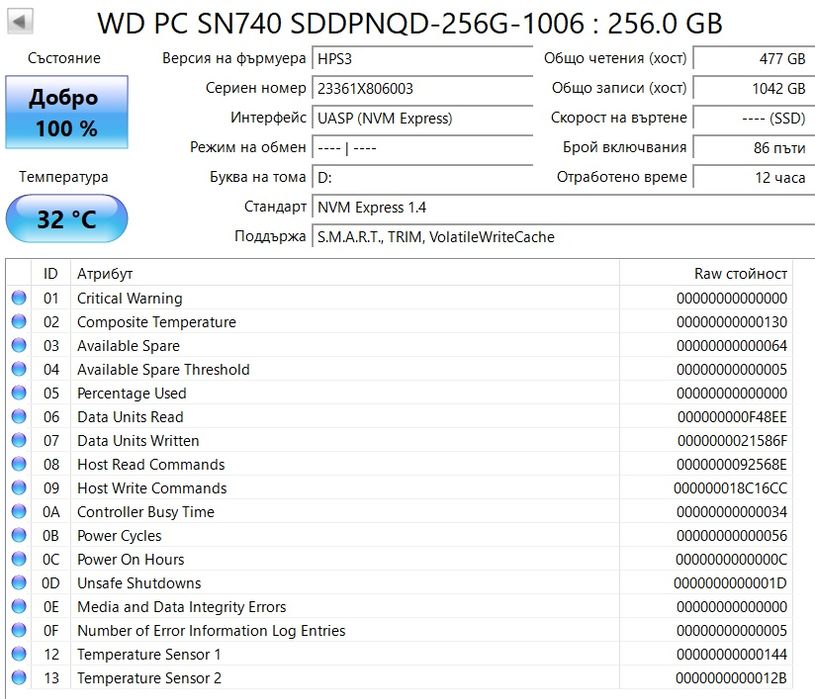Click the Host Write Commands status orb
815x699 pixels.
coord(19,488)
